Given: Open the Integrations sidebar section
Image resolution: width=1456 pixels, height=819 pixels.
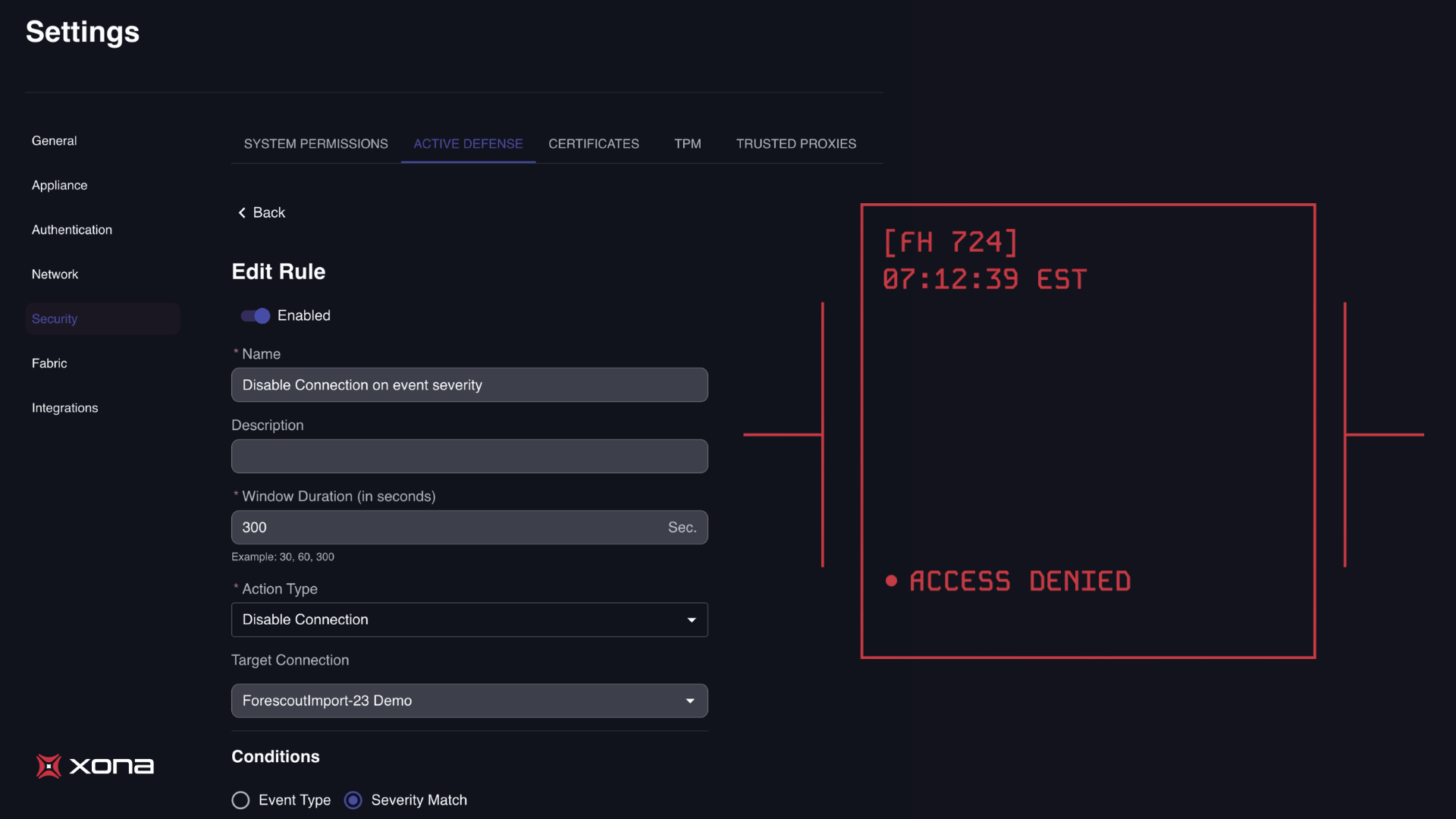Looking at the screenshot, I should [65, 408].
